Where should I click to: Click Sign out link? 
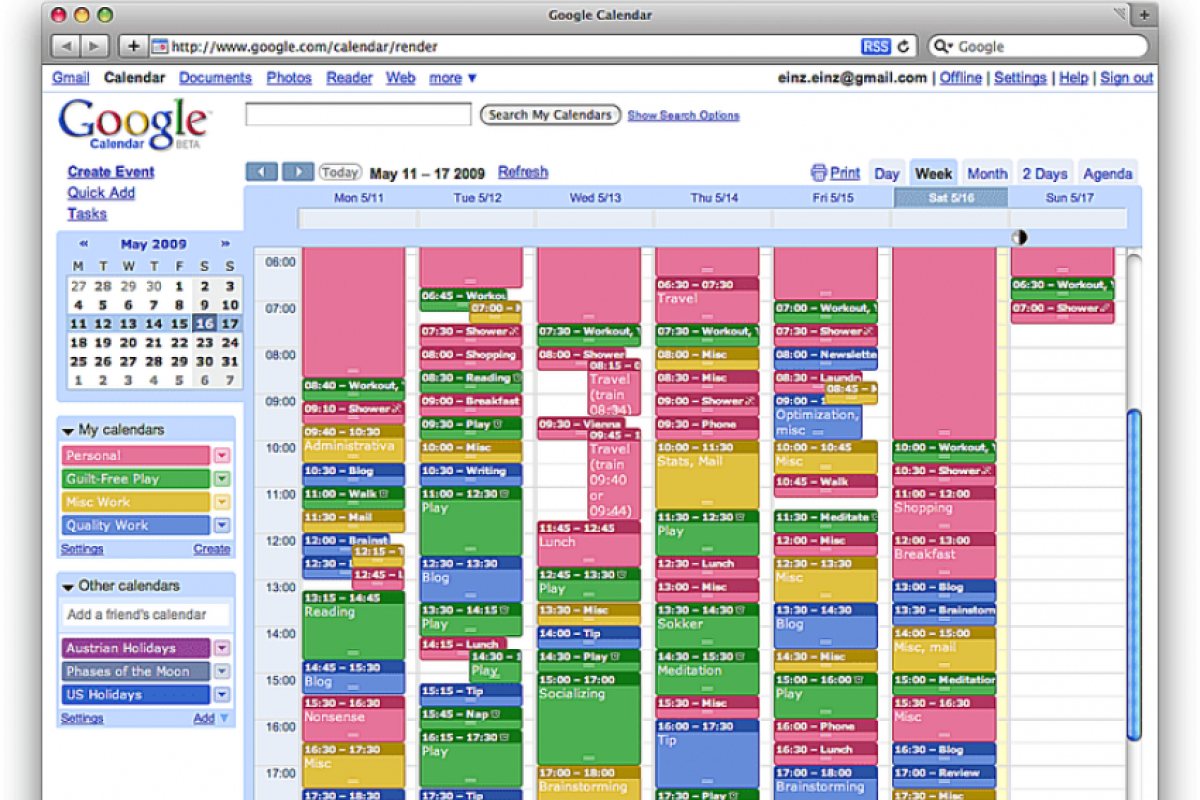(1127, 78)
